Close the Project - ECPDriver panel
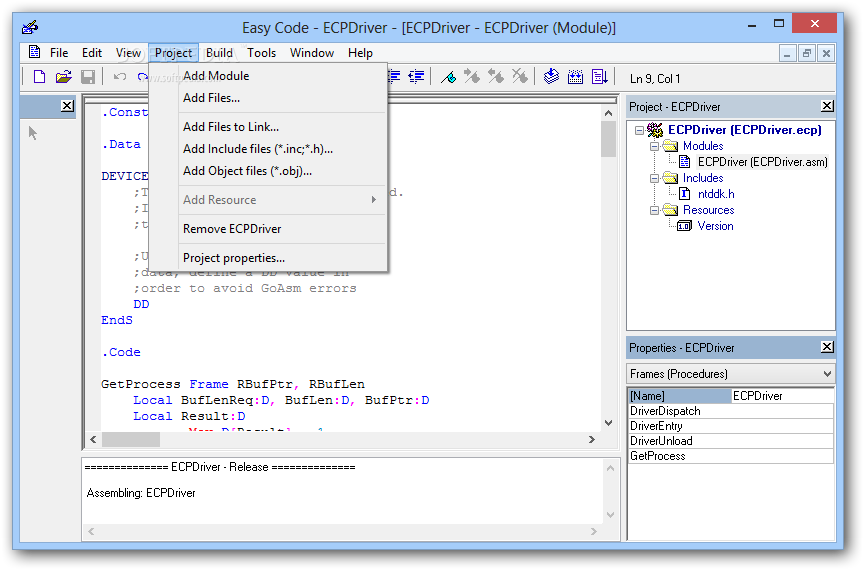Image resolution: width=864 pixels, height=570 pixels. [x=827, y=106]
